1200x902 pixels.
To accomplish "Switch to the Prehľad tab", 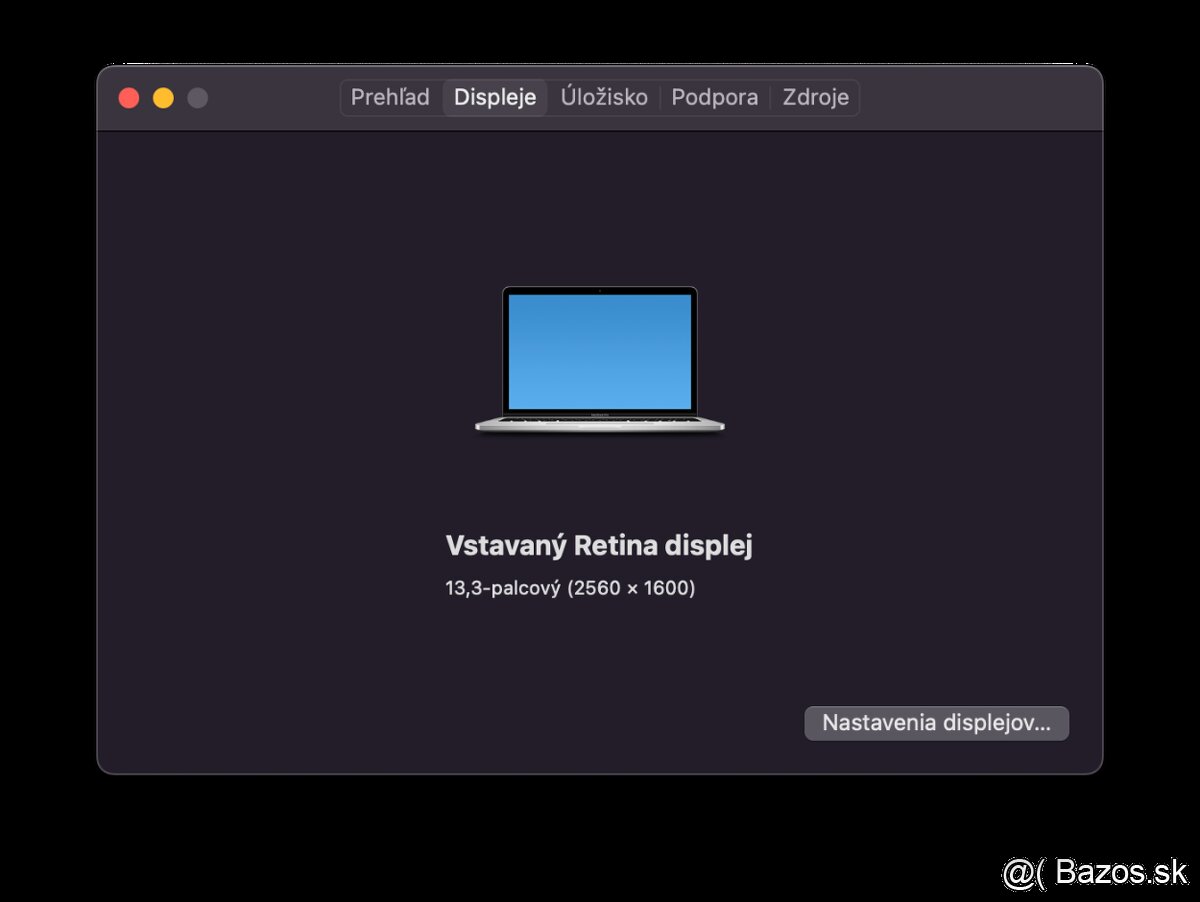I will coord(390,97).
